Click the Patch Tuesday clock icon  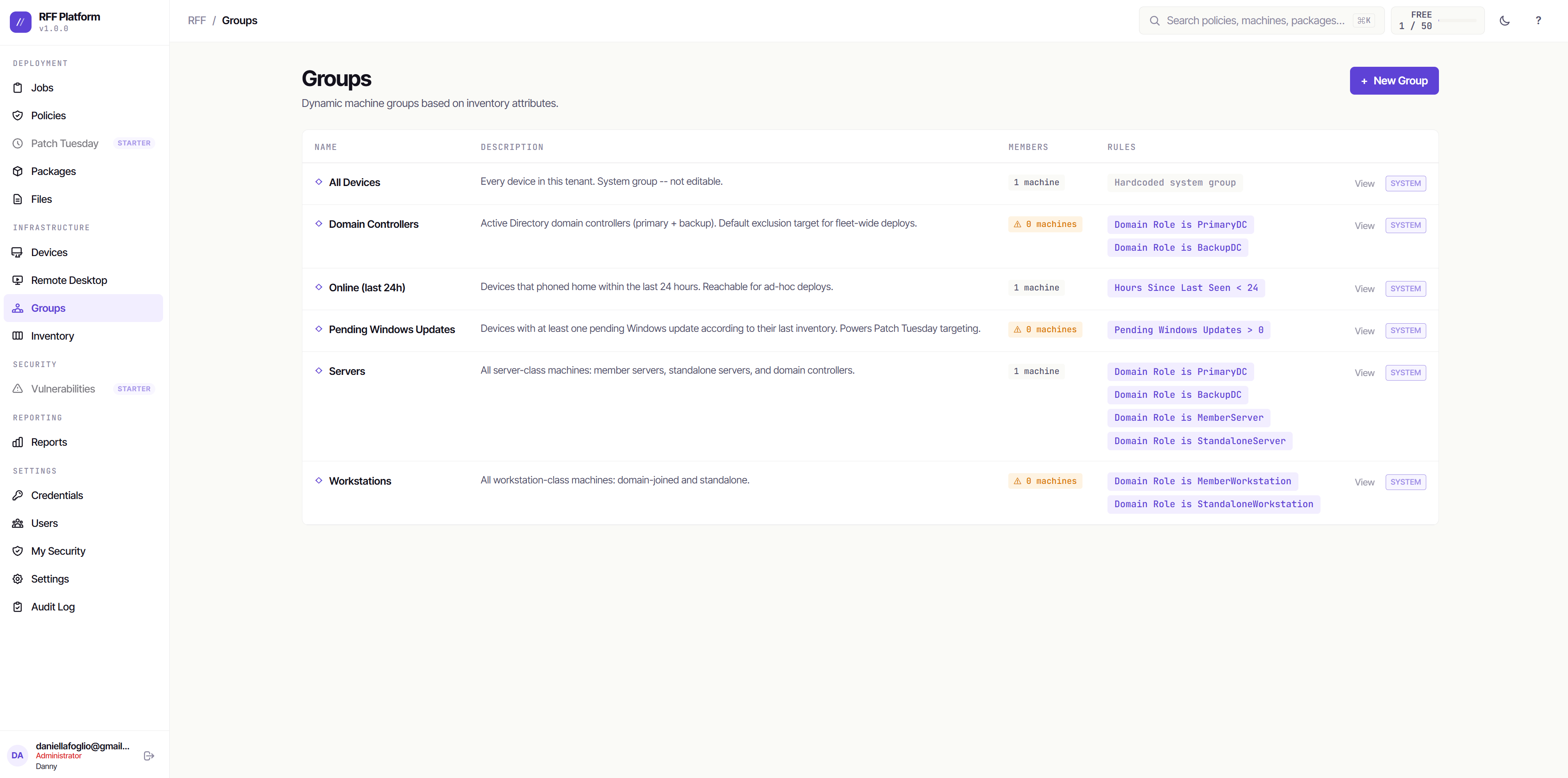pos(18,144)
